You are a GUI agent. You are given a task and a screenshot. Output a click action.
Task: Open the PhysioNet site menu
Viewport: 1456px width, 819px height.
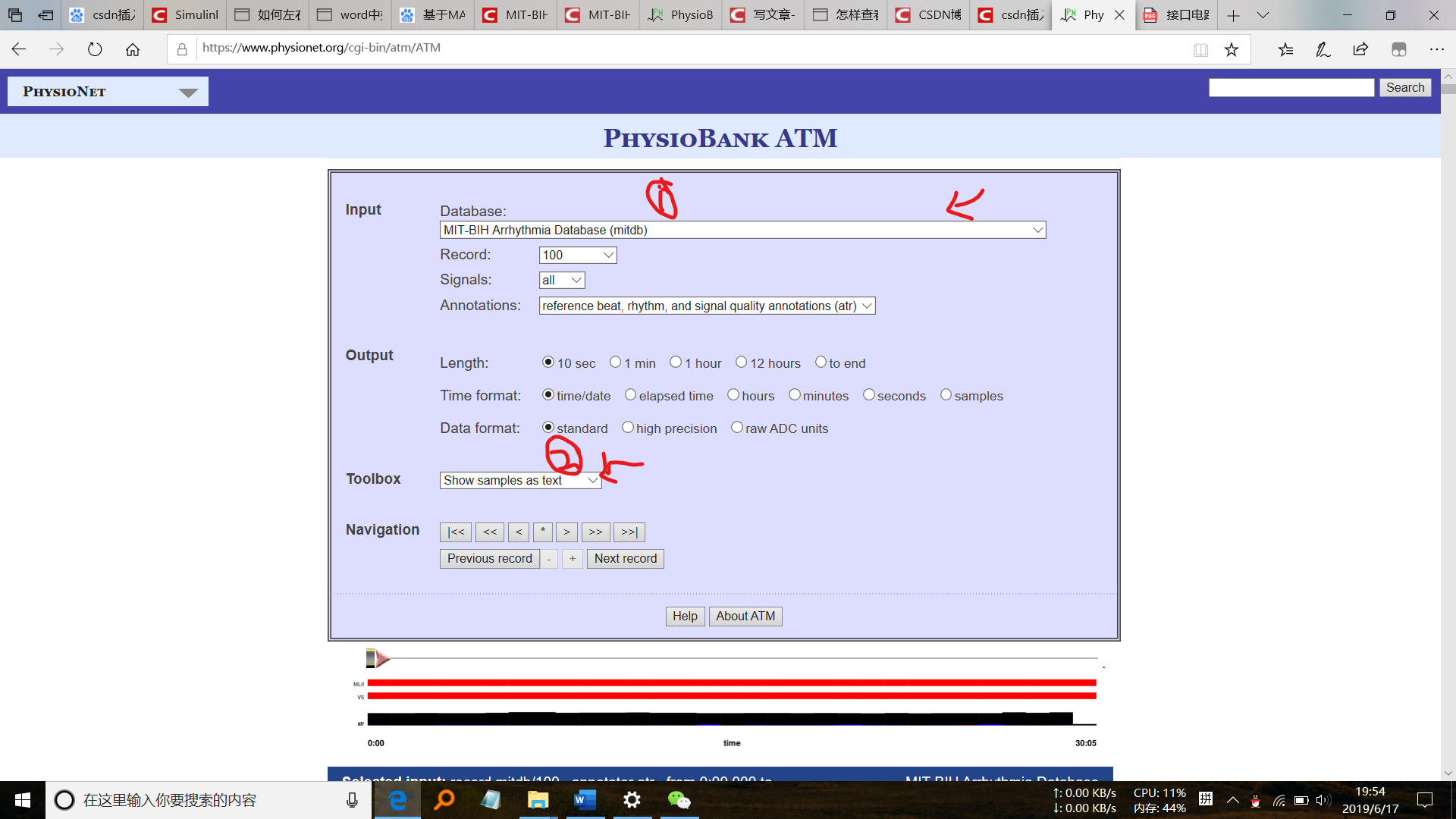pyautogui.click(x=108, y=92)
